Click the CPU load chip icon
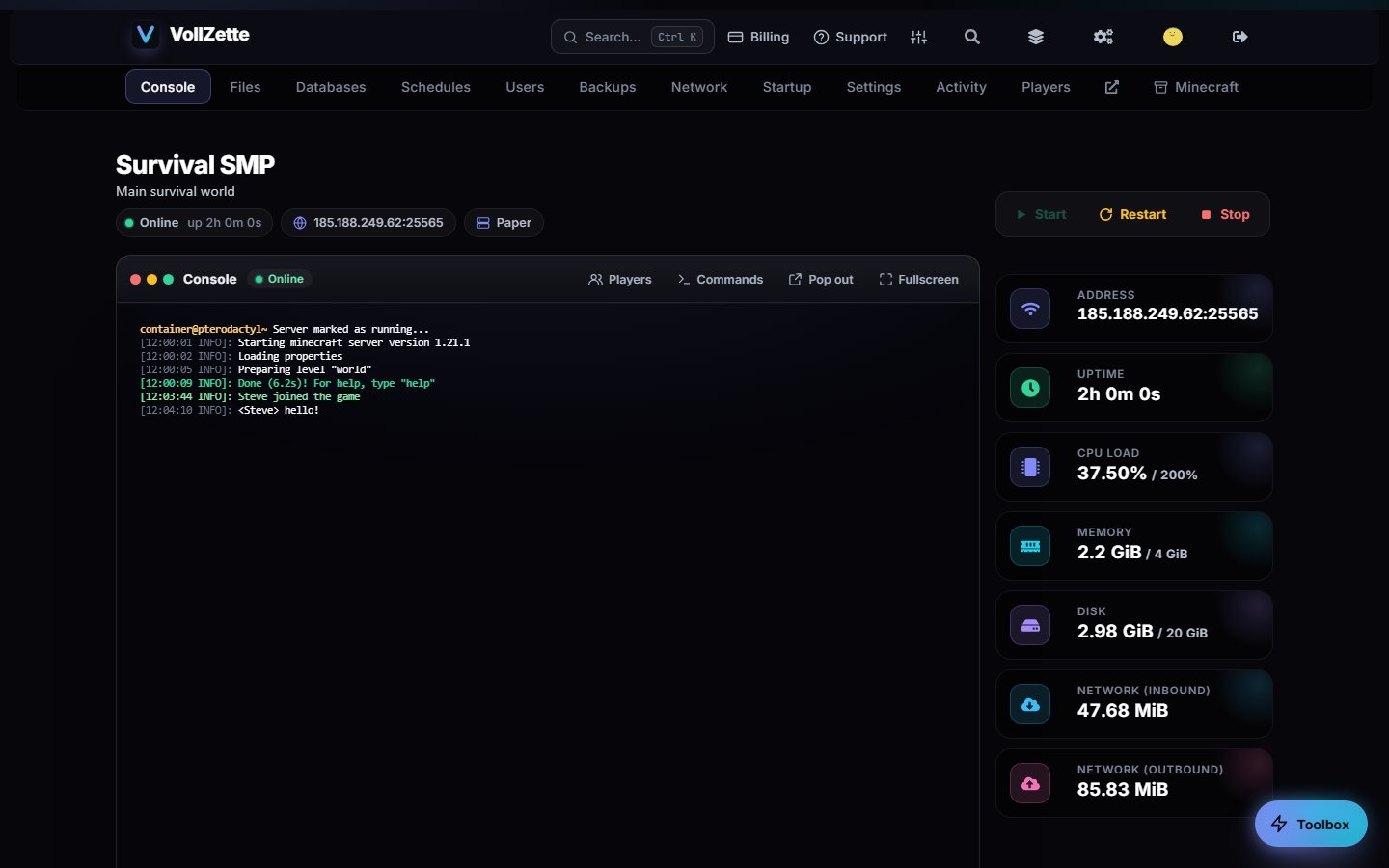This screenshot has height=868, width=1389. pos(1030,467)
